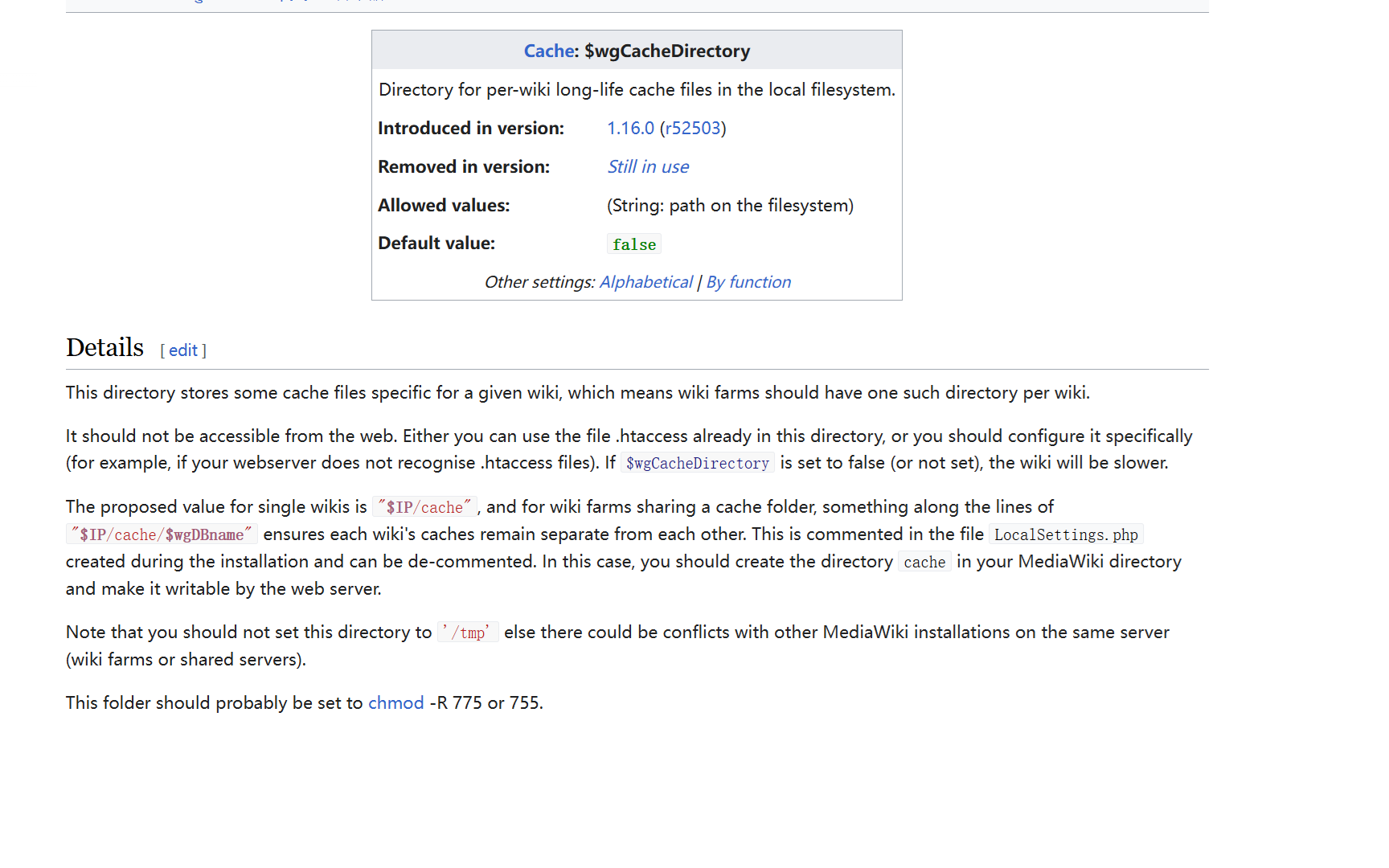Open the Cache category link
This screenshot has width=1389, height=868.
[x=550, y=51]
